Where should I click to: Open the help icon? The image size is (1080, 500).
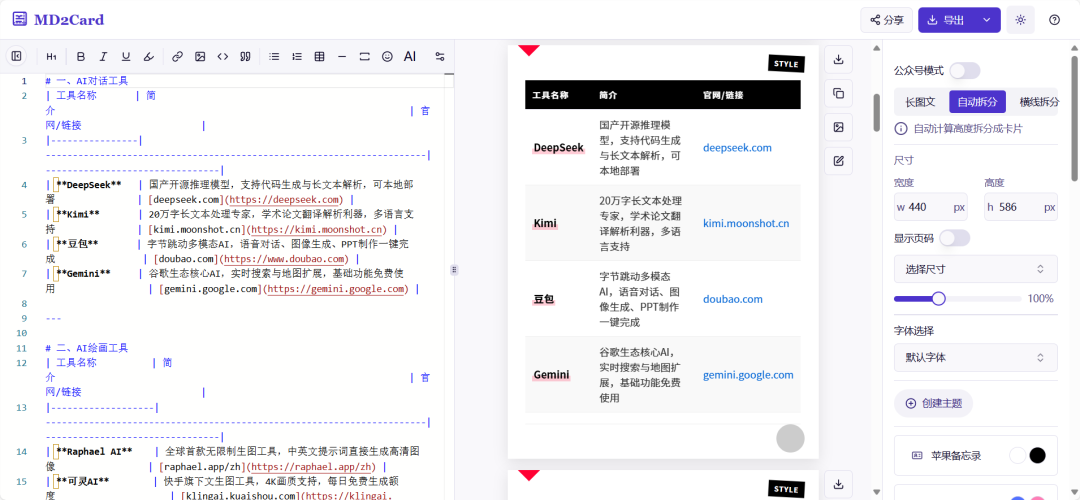click(1055, 20)
